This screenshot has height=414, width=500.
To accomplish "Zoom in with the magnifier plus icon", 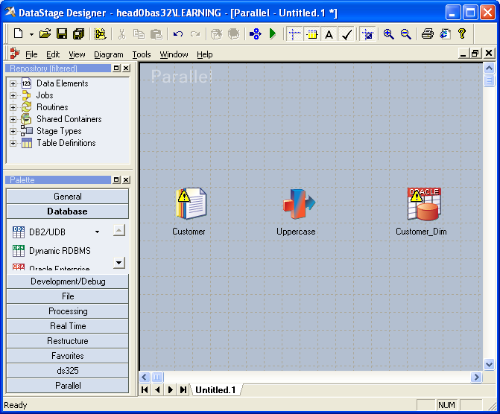I will click(x=389, y=34).
